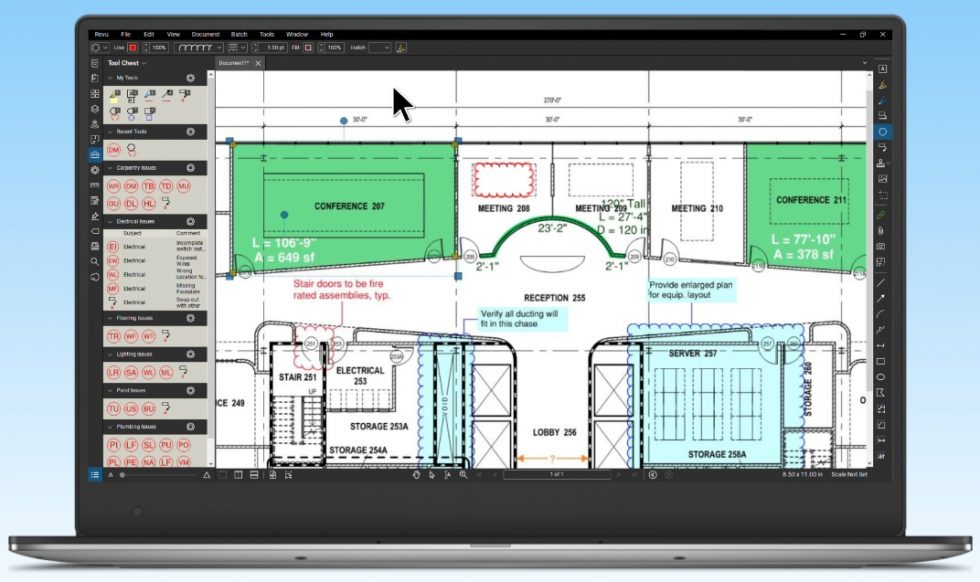980x582 pixels.
Task: Open the Tools menu
Action: tap(266, 33)
